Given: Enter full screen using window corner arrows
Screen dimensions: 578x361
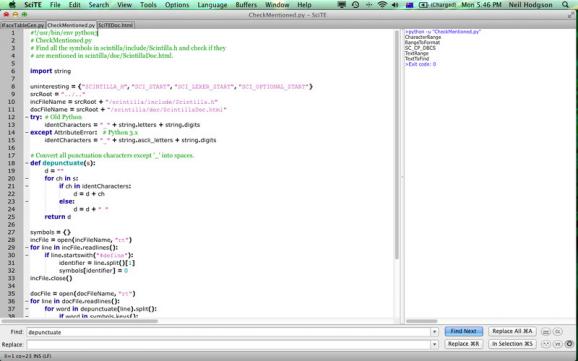Looking at the screenshot, I should coord(571,15).
